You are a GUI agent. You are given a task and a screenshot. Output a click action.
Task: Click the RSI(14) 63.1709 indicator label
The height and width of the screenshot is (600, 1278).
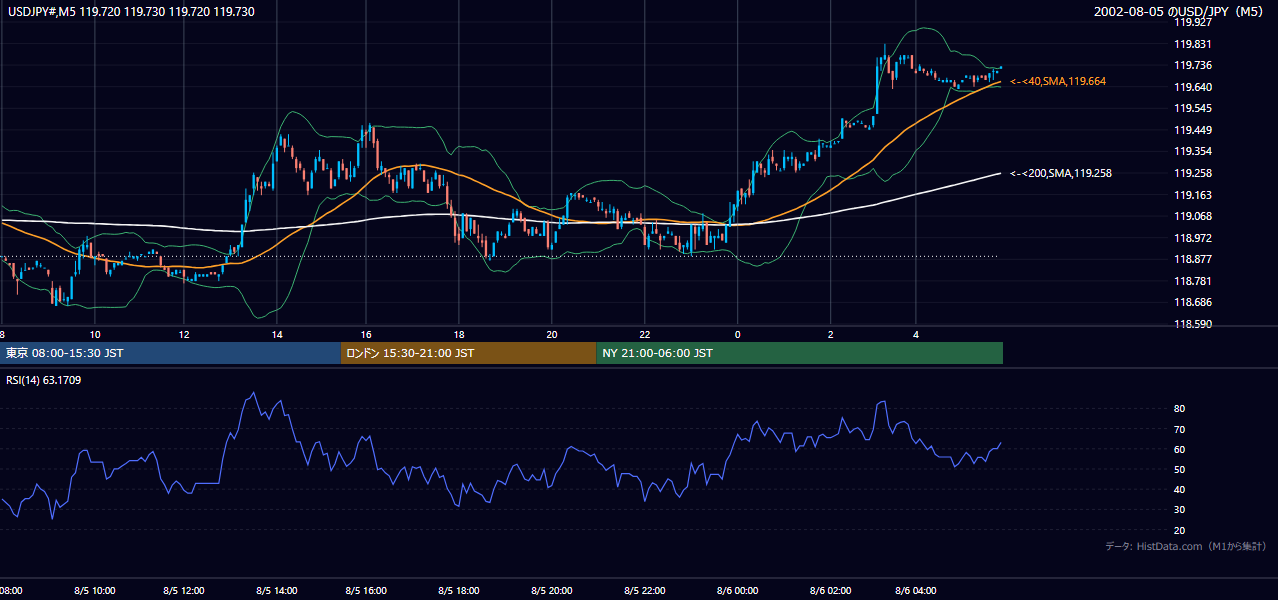42,380
